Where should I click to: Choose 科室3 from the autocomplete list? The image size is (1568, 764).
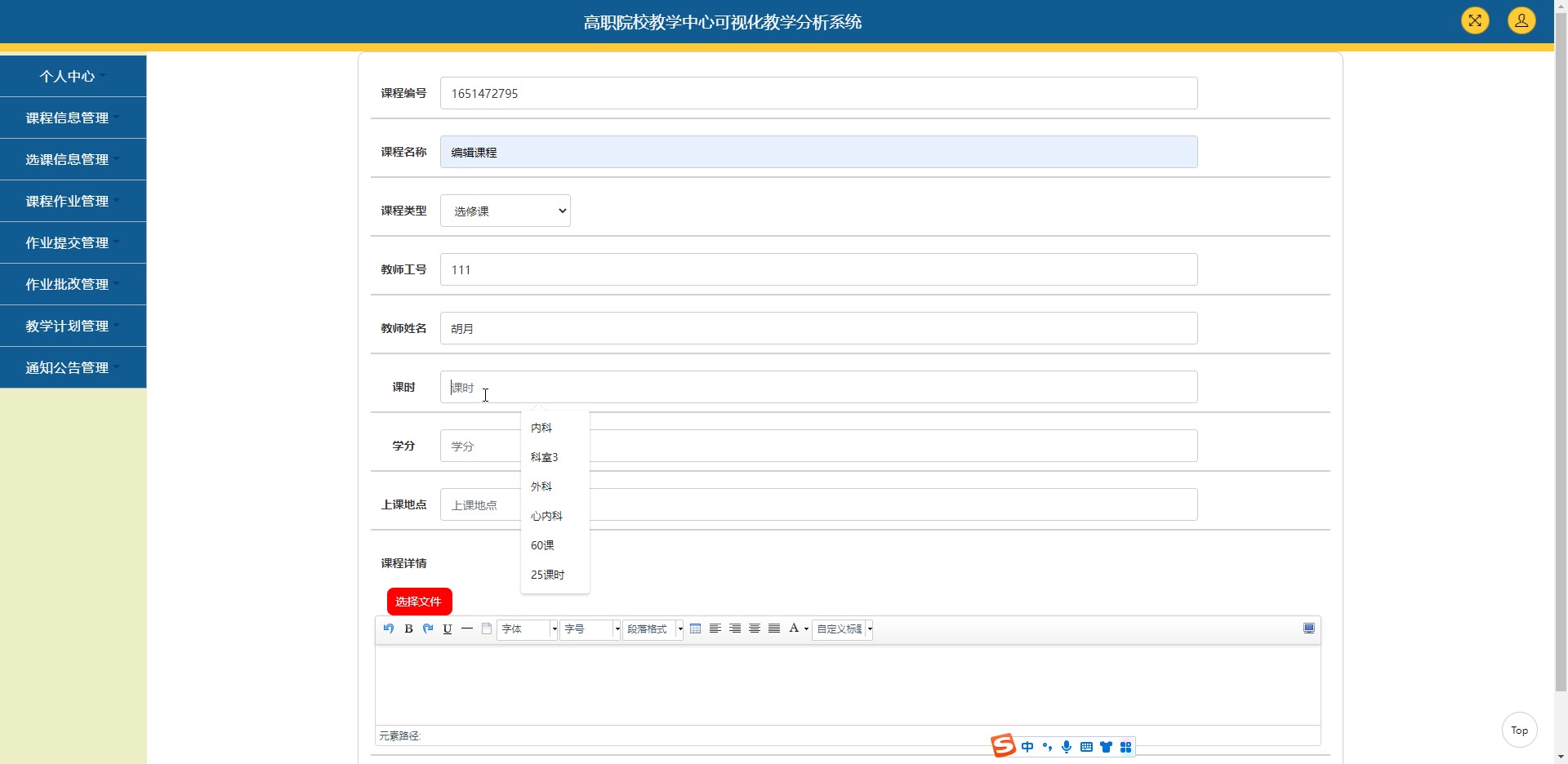(555, 457)
